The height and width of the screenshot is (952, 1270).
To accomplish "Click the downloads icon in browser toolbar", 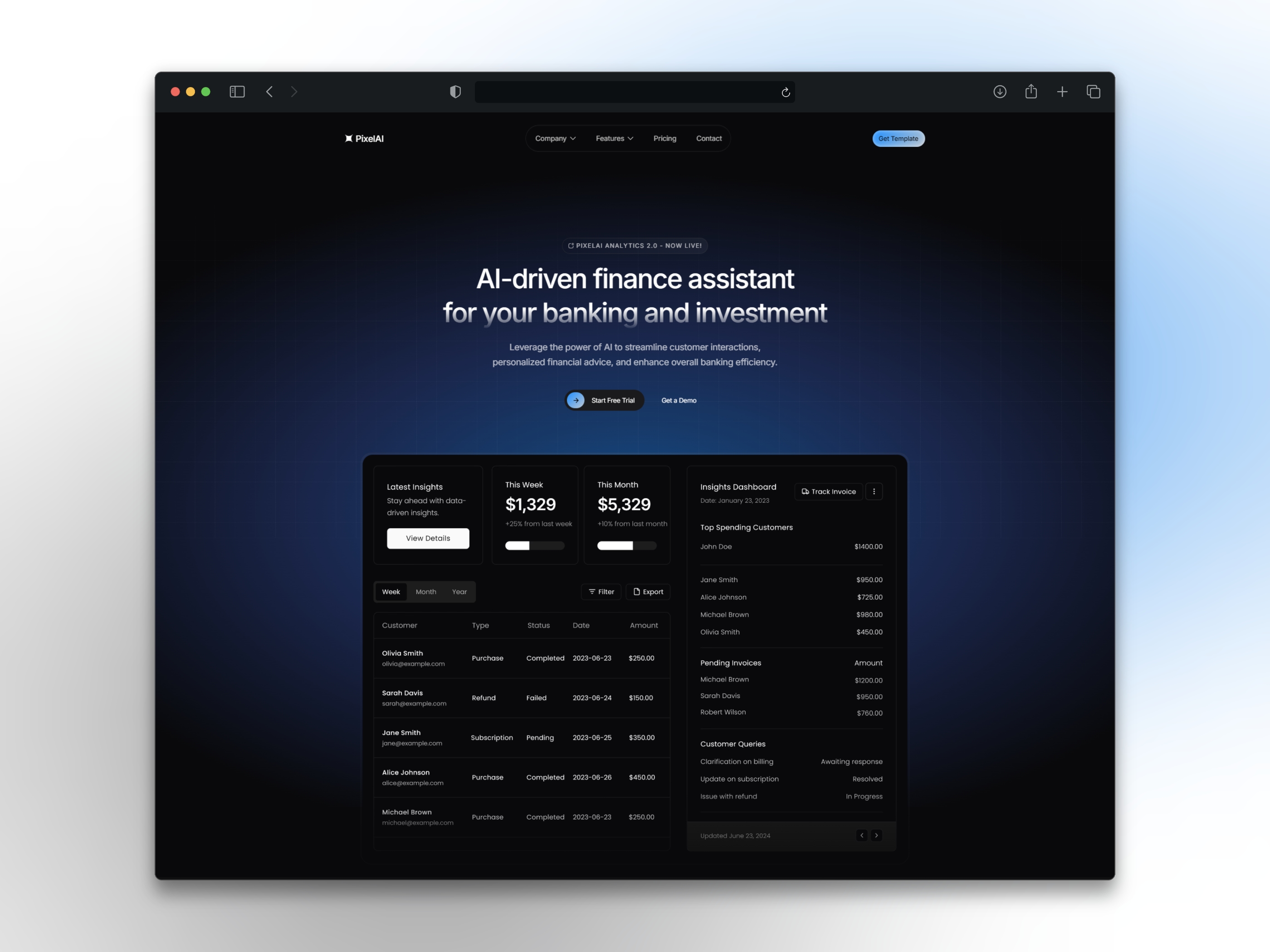I will coord(999,90).
